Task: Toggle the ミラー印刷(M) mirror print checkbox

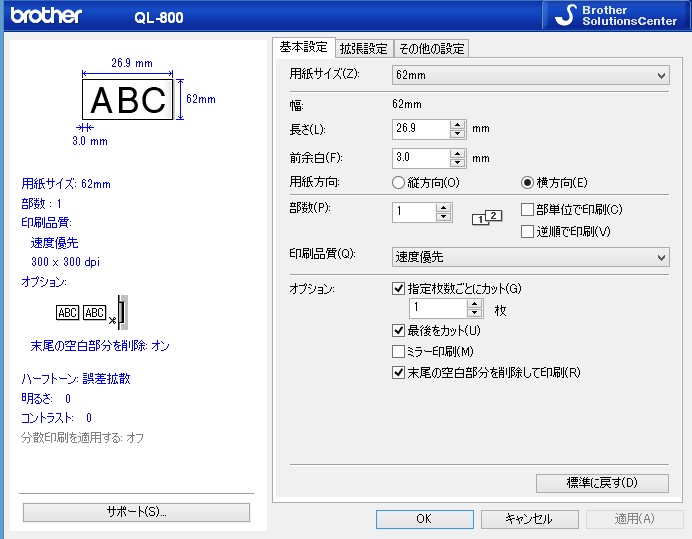Action: (400, 351)
